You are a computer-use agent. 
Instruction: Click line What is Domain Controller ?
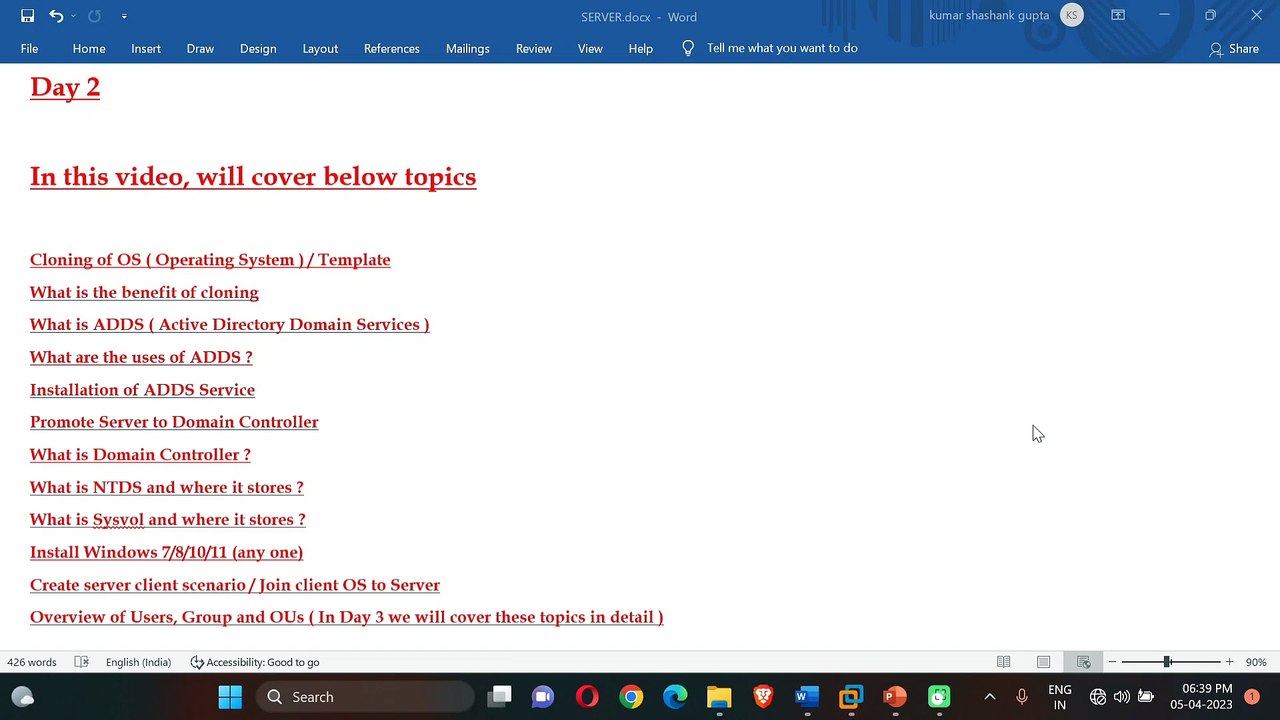point(140,455)
